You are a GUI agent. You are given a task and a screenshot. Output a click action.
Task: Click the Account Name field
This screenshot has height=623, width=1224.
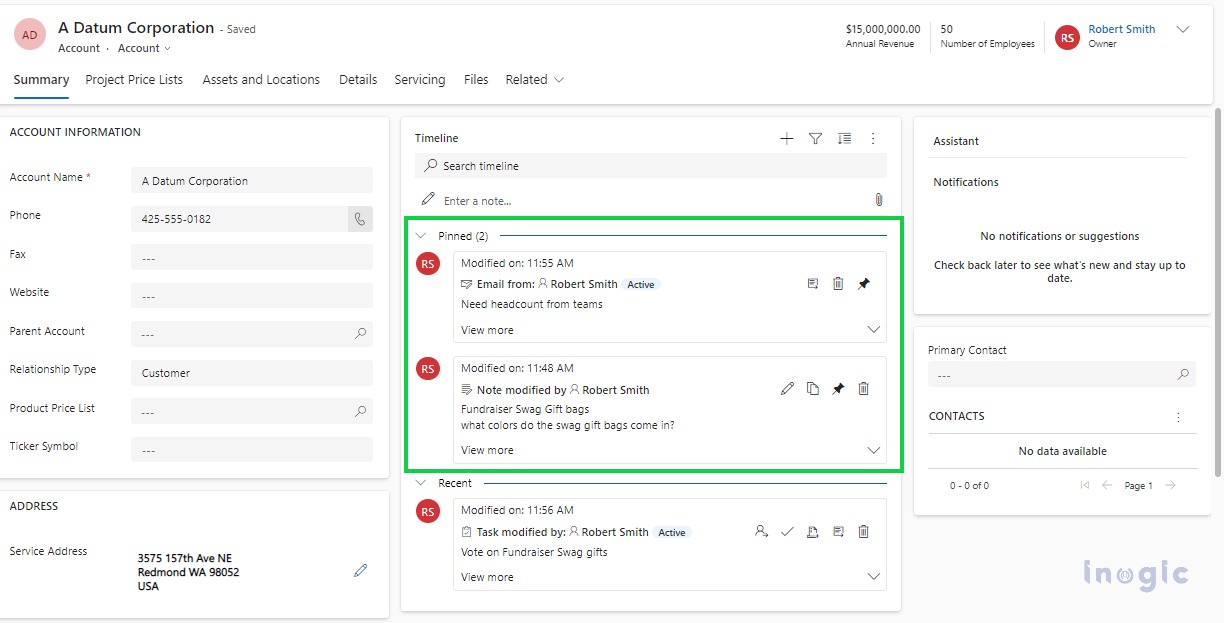tap(252, 181)
